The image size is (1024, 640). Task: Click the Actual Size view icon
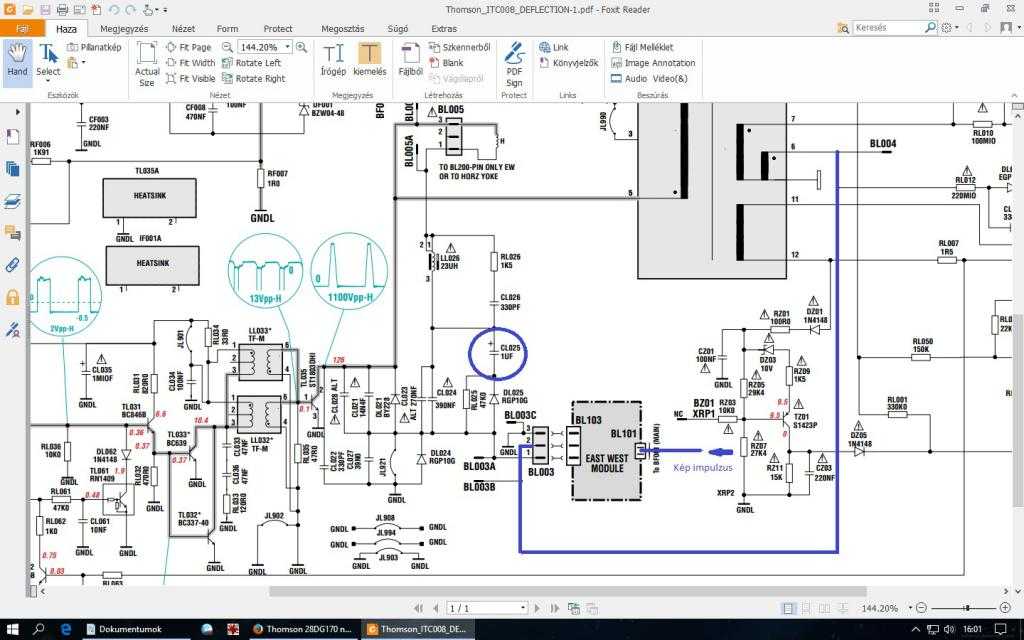pos(147,64)
